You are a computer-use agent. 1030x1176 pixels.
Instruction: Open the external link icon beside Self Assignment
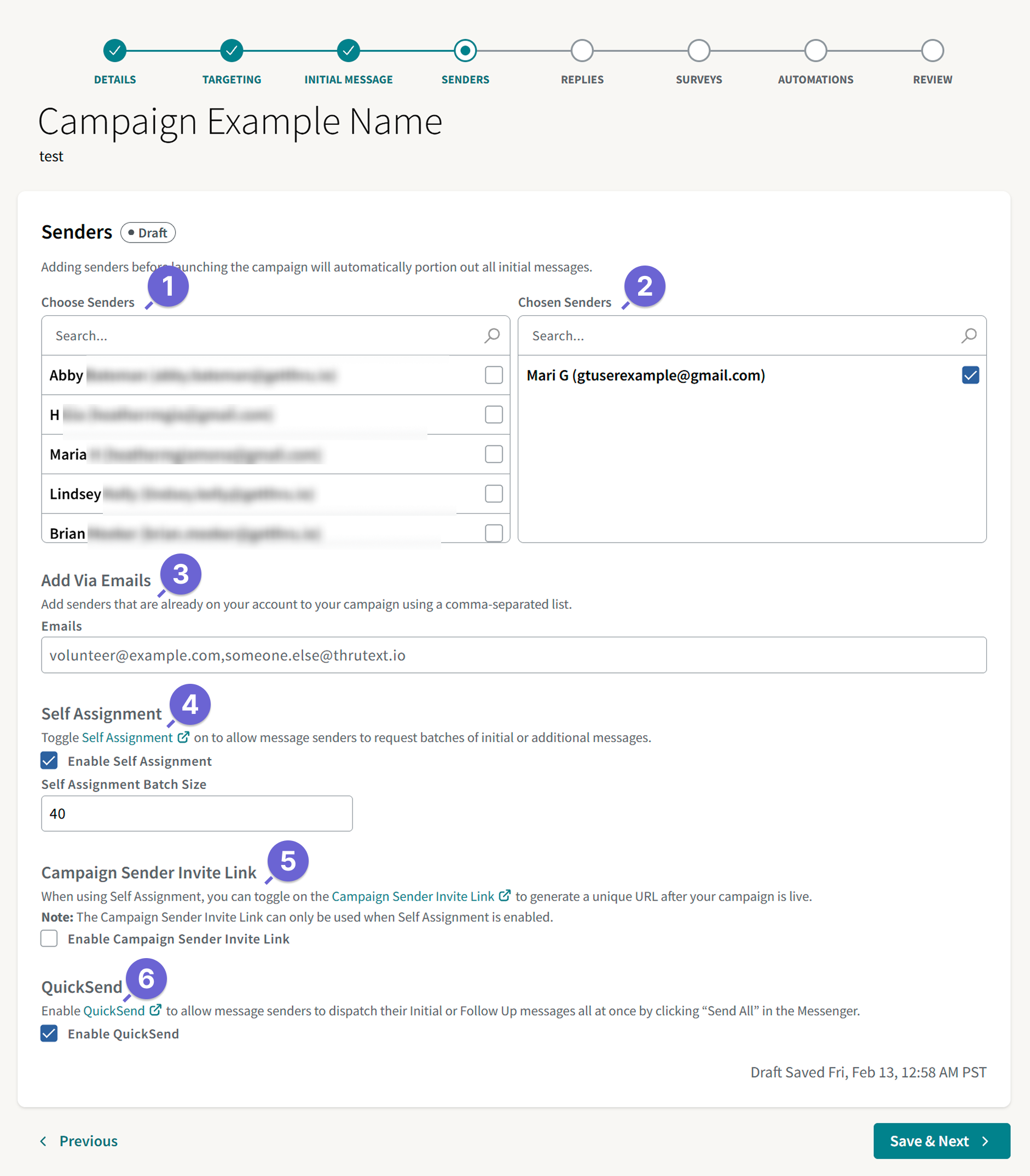183,737
